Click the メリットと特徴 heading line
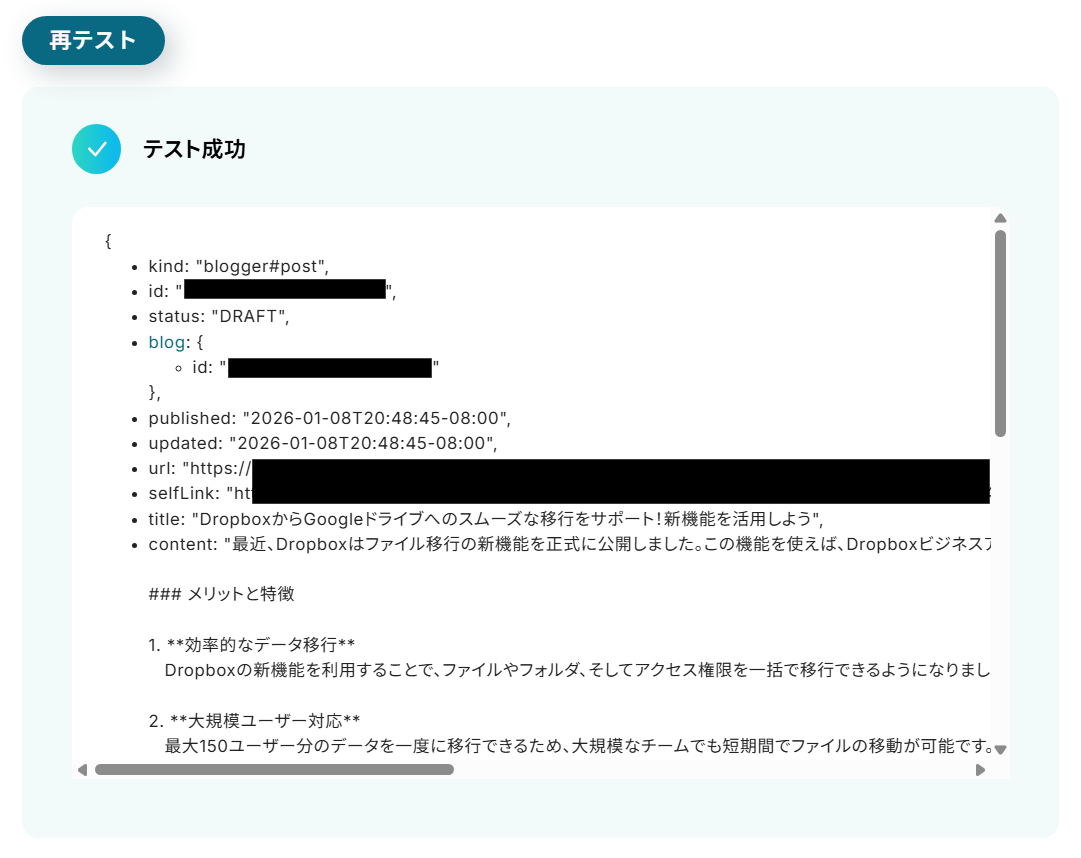Screen dimensions: 1081x858 pos(221,594)
